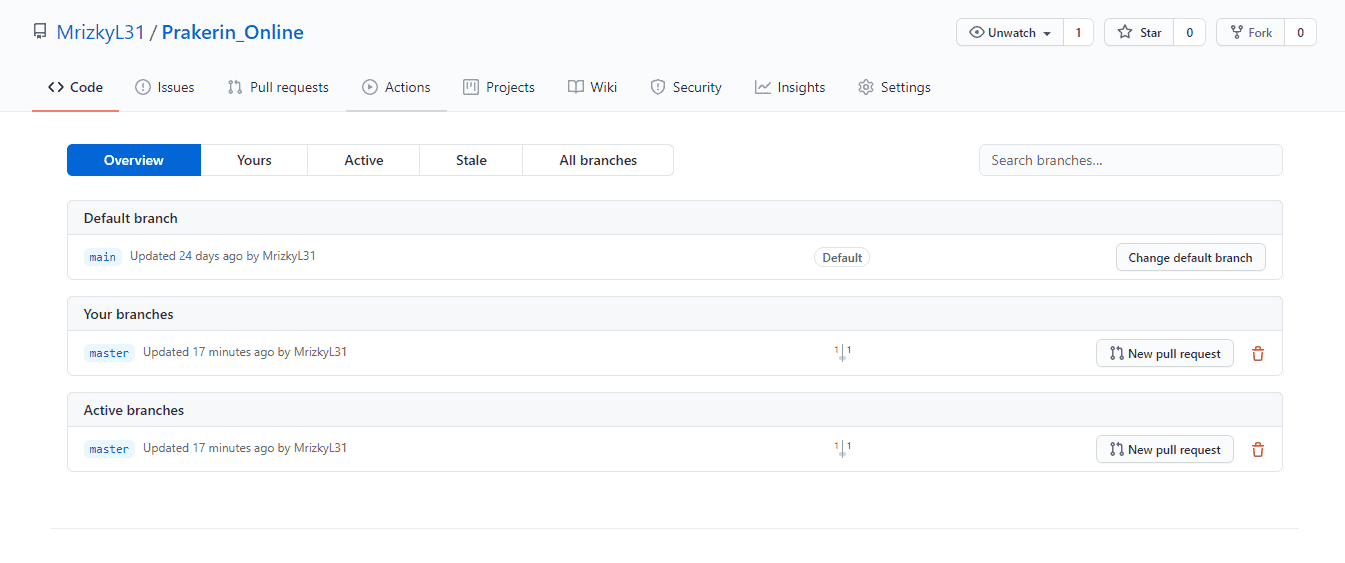The height and width of the screenshot is (563, 1345).
Task: Select the All branches filter
Action: [598, 160]
